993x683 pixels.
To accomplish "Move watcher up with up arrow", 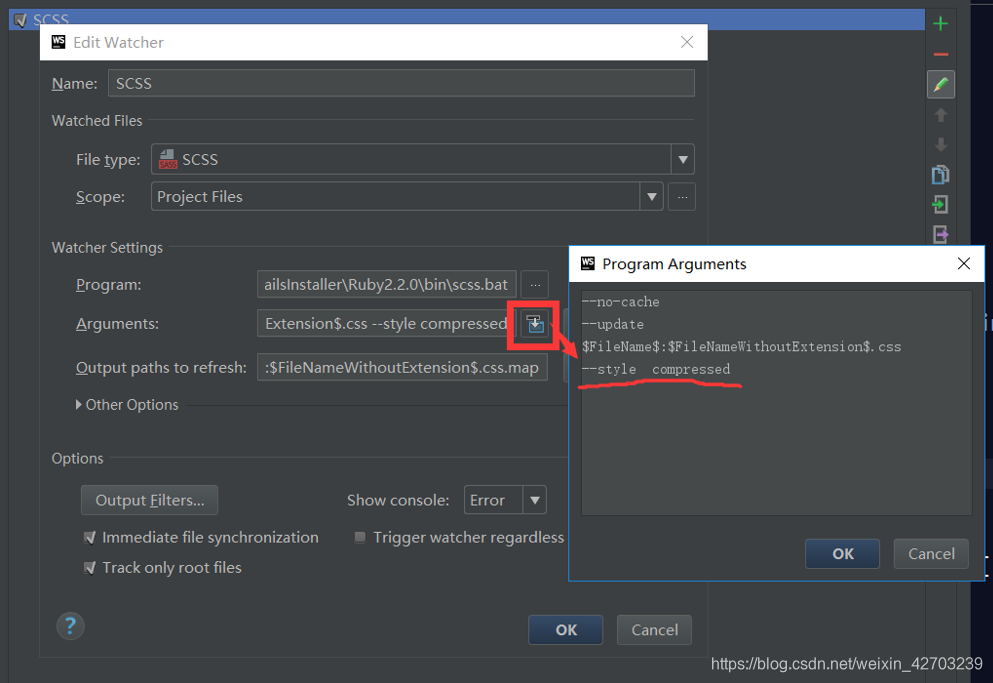I will click(940, 115).
